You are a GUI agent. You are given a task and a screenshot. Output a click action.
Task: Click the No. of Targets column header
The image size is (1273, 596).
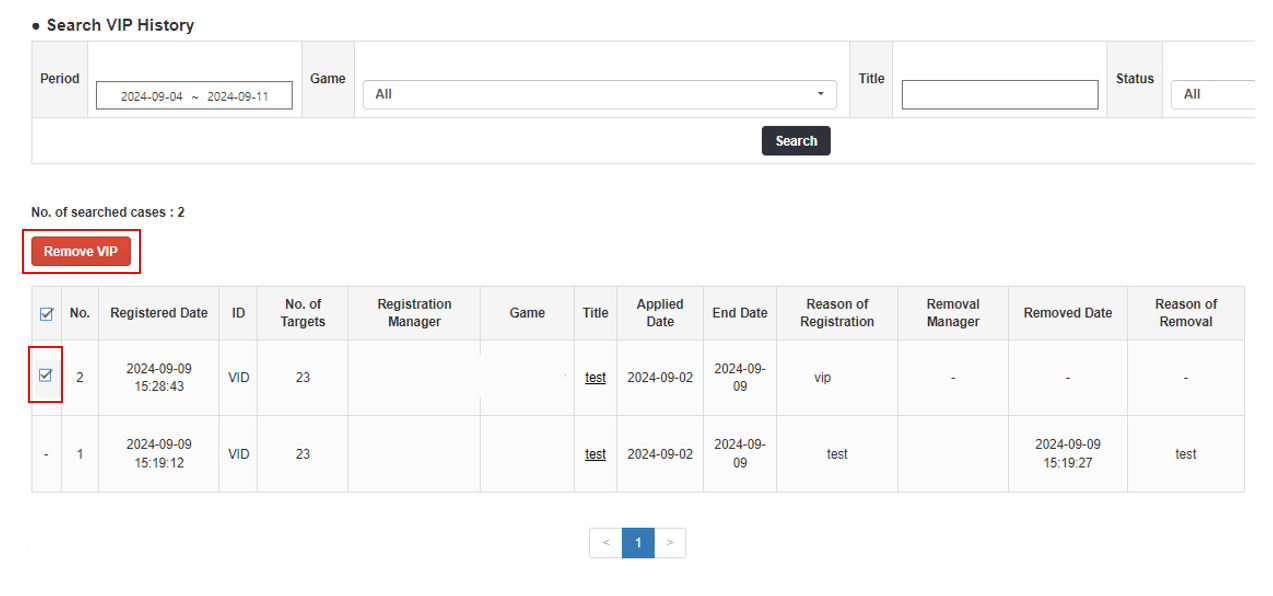[302, 313]
